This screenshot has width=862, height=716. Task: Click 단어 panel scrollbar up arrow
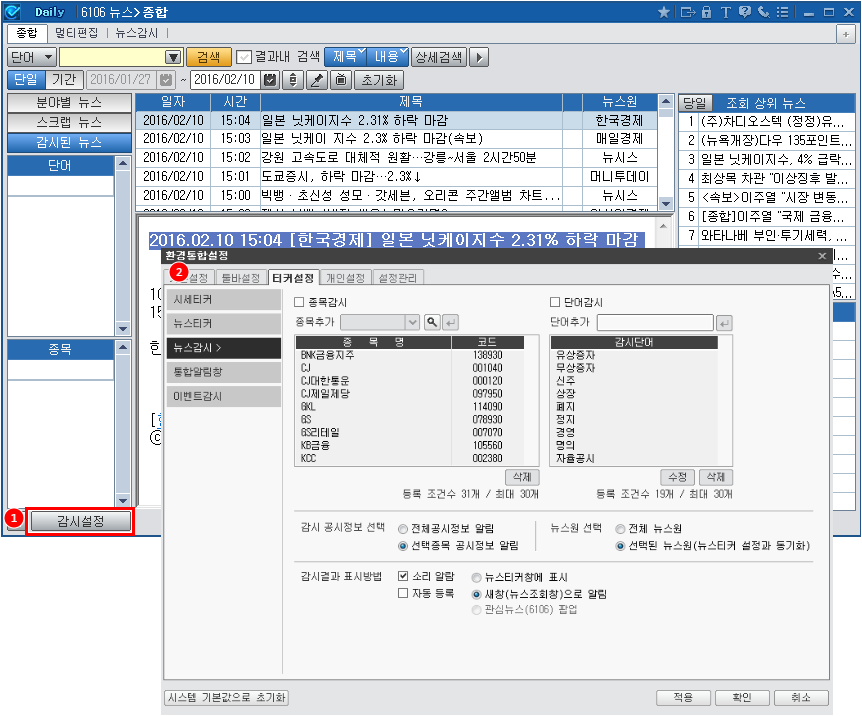[x=123, y=163]
